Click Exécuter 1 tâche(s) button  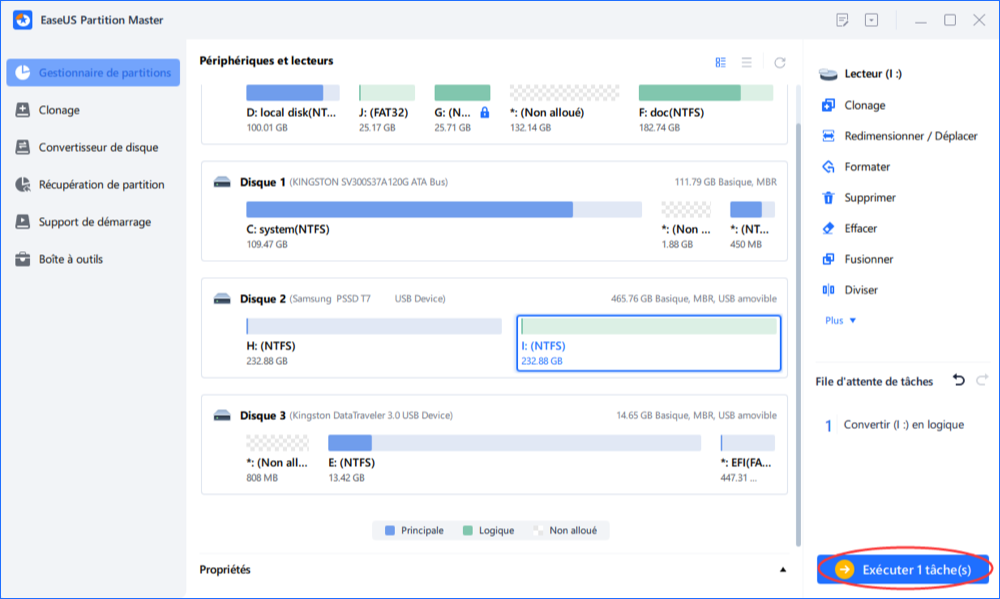click(903, 569)
